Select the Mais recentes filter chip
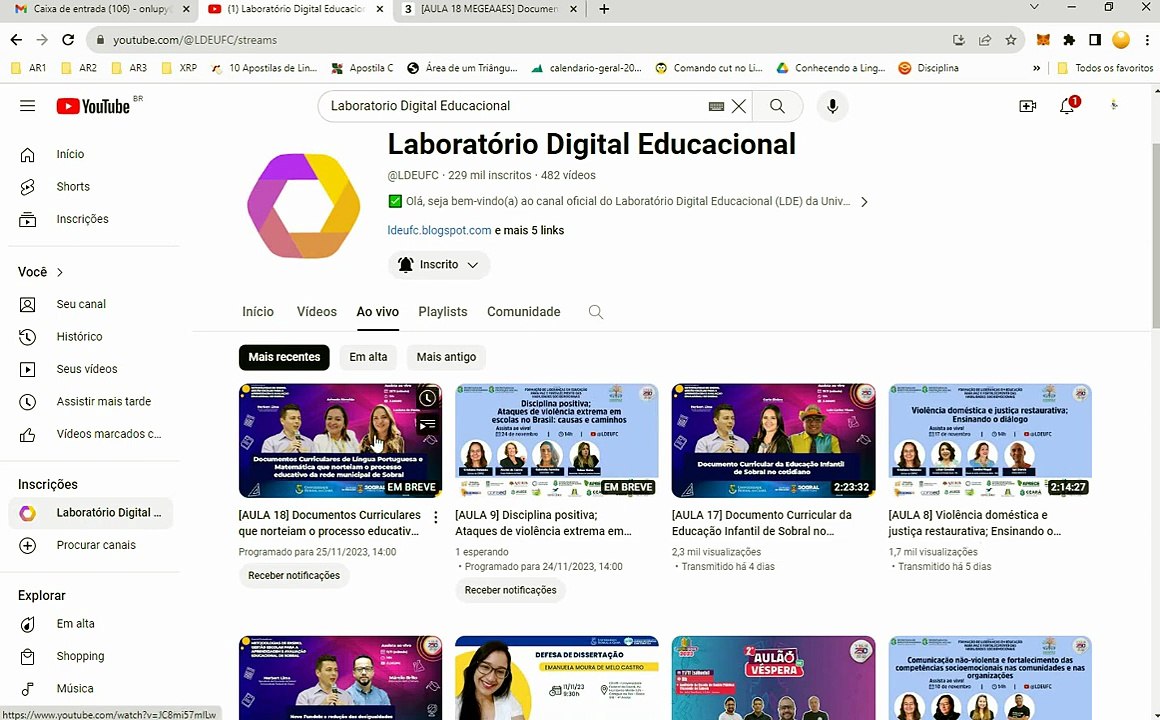The image size is (1160, 720). coord(284,357)
